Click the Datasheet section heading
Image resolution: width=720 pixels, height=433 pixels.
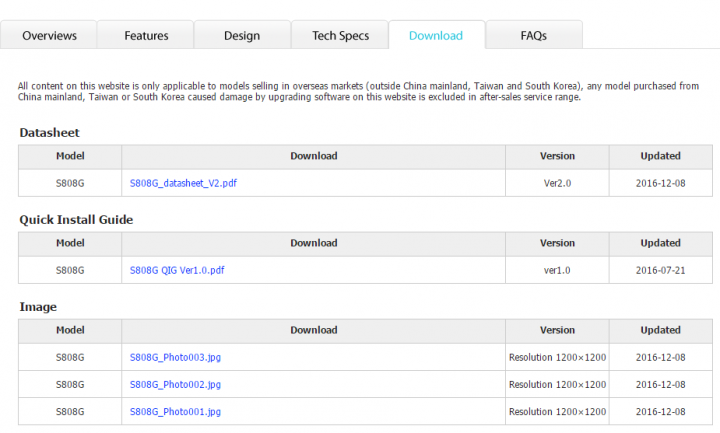[x=49, y=133]
